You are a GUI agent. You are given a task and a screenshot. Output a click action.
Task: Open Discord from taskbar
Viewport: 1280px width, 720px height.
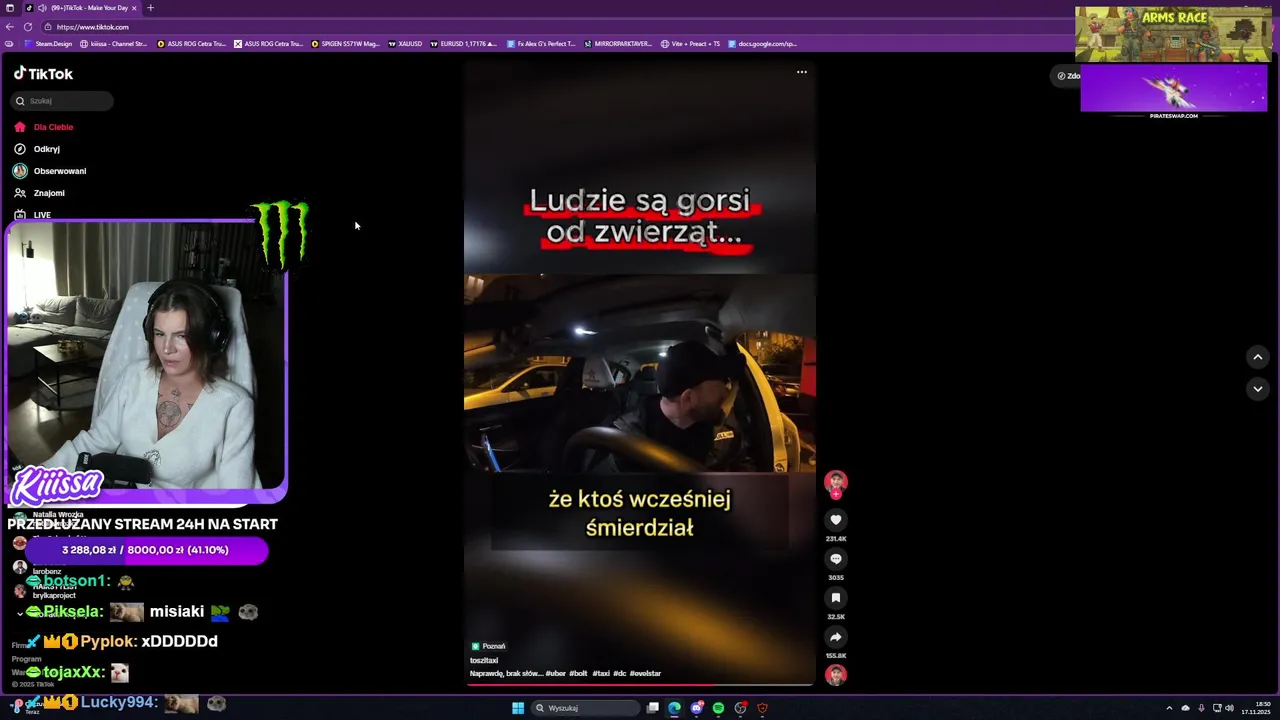click(697, 708)
